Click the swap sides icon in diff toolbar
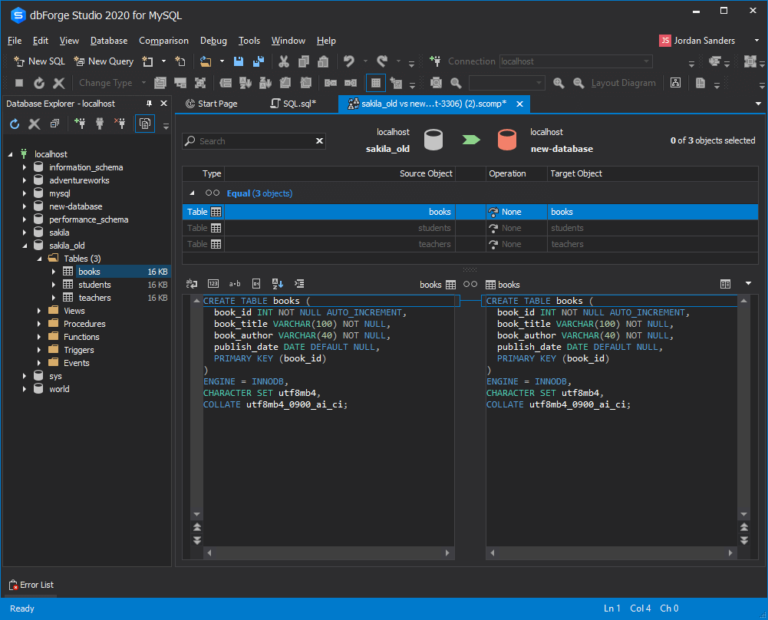 click(x=192, y=284)
